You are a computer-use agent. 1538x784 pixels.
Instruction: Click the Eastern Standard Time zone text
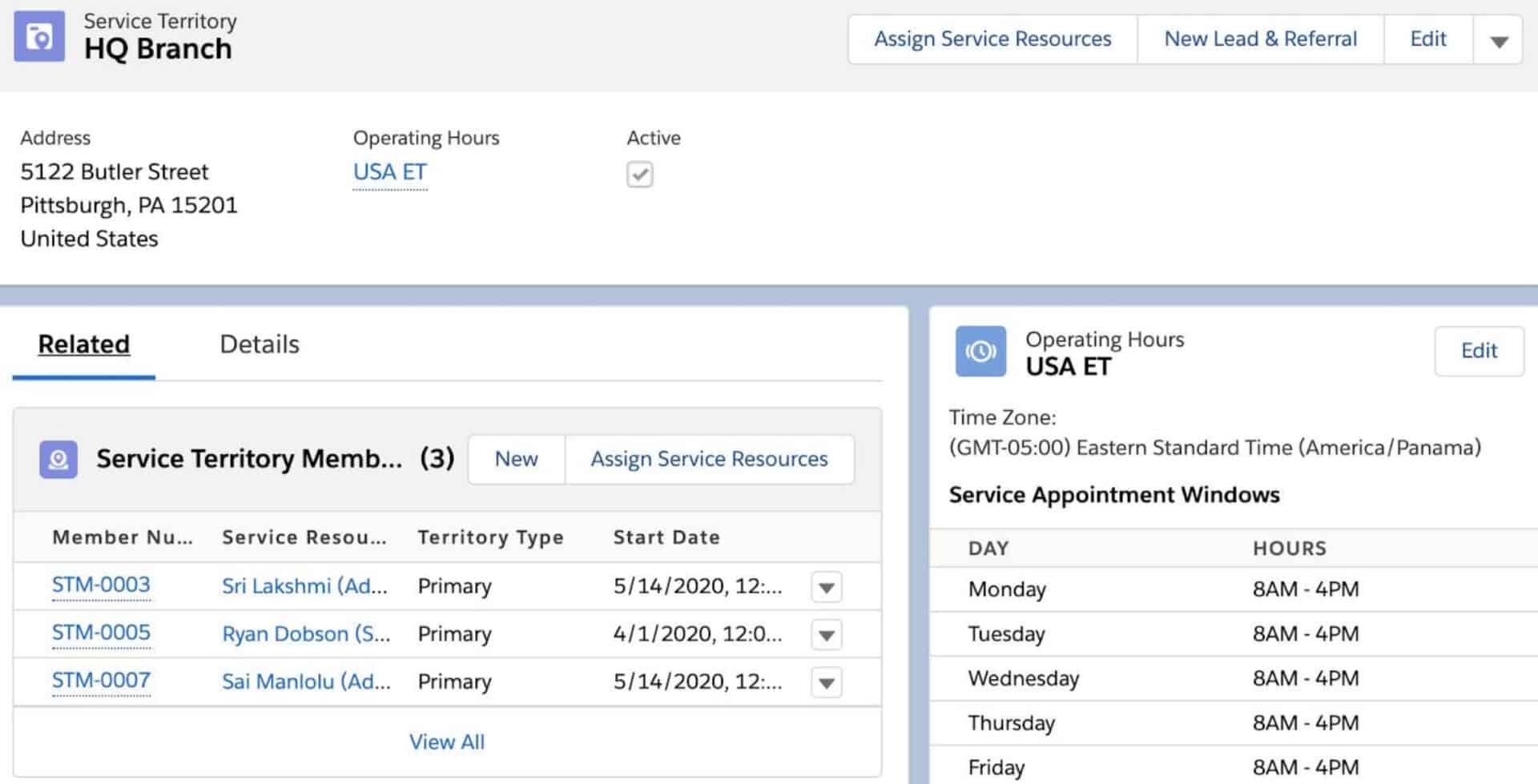coord(1215,448)
